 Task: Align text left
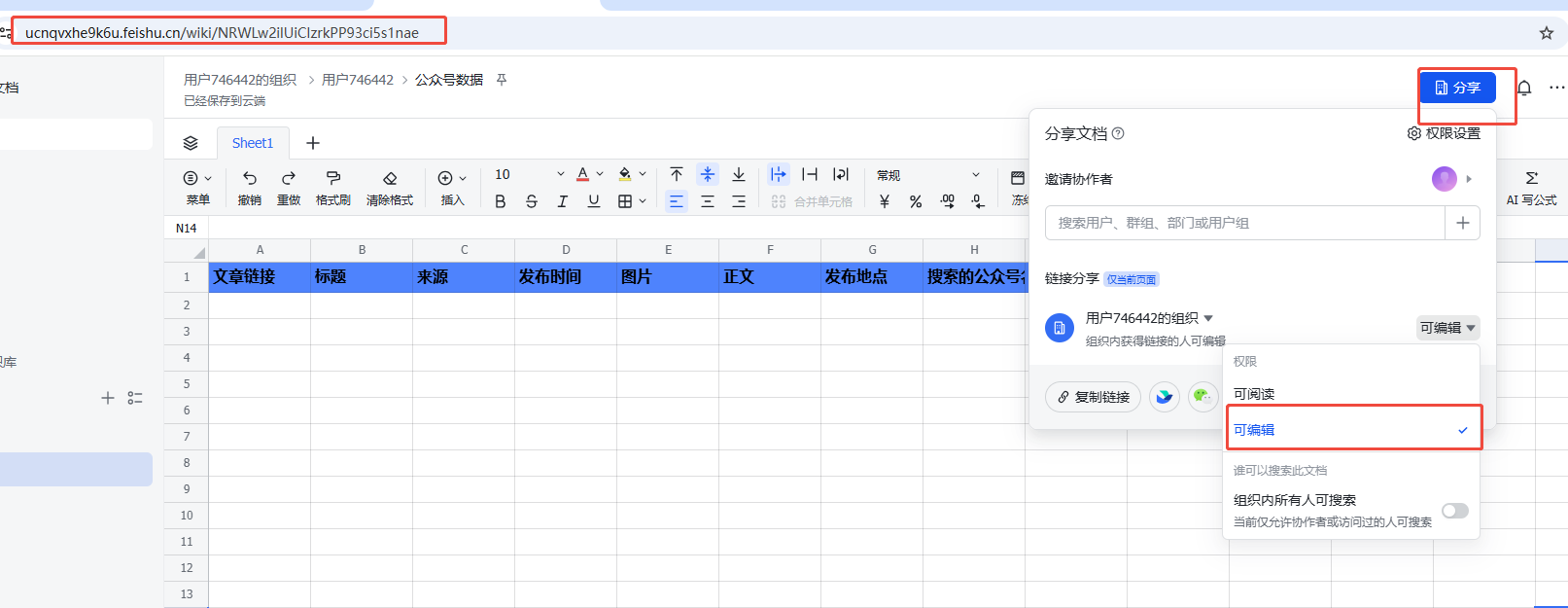[x=677, y=201]
